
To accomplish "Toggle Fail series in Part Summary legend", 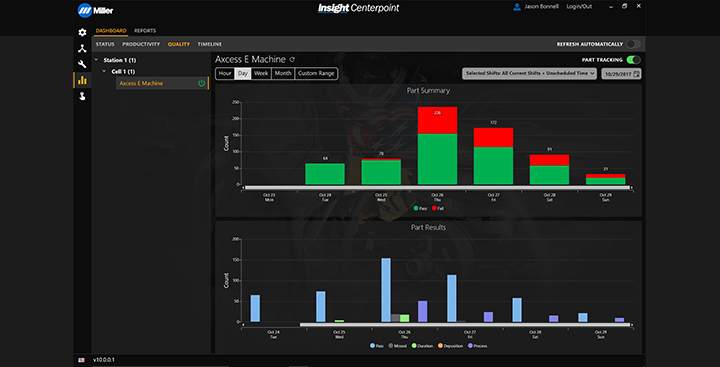I will 438,208.
